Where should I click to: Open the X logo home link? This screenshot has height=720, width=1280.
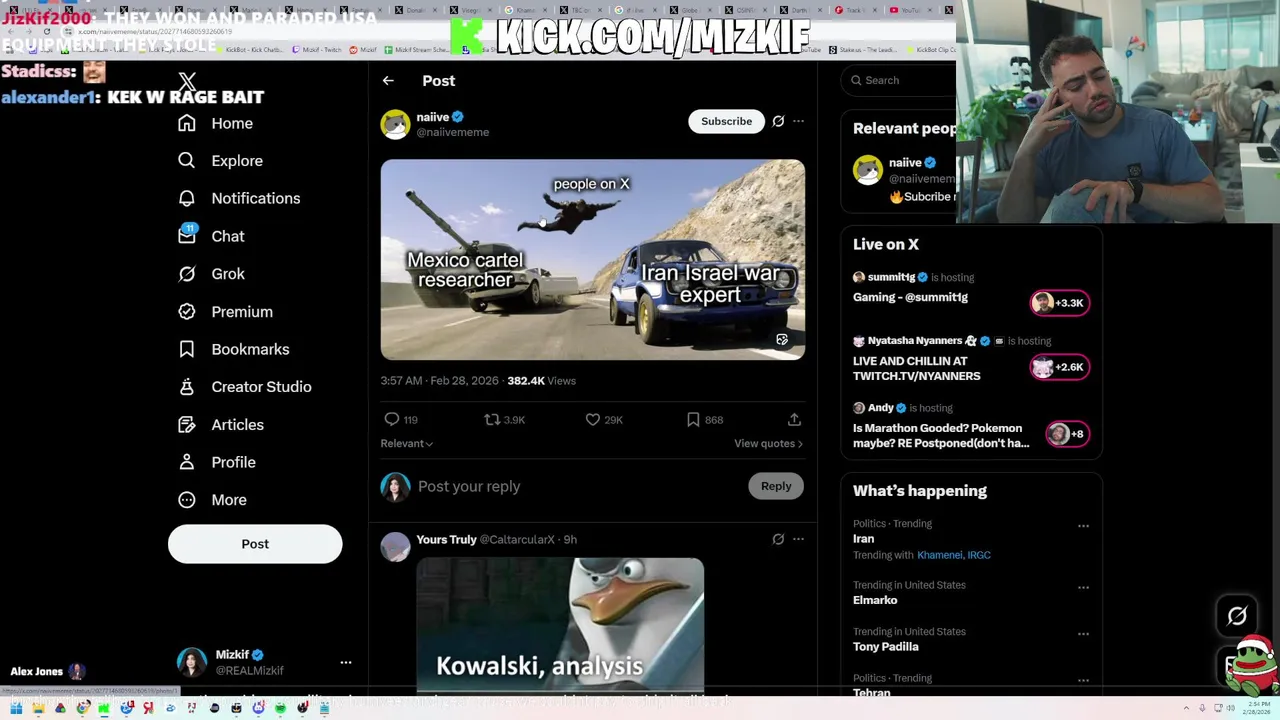pyautogui.click(x=187, y=81)
